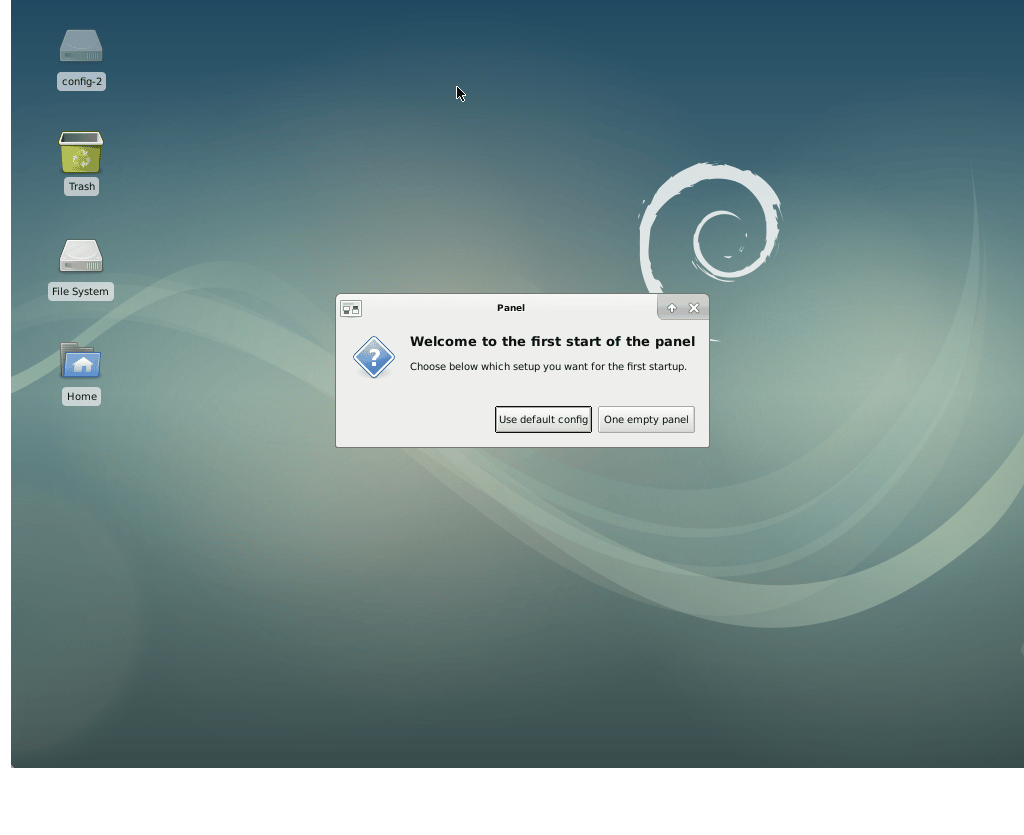1024x835 pixels.
Task: Click Use default config button
Action: click(543, 419)
